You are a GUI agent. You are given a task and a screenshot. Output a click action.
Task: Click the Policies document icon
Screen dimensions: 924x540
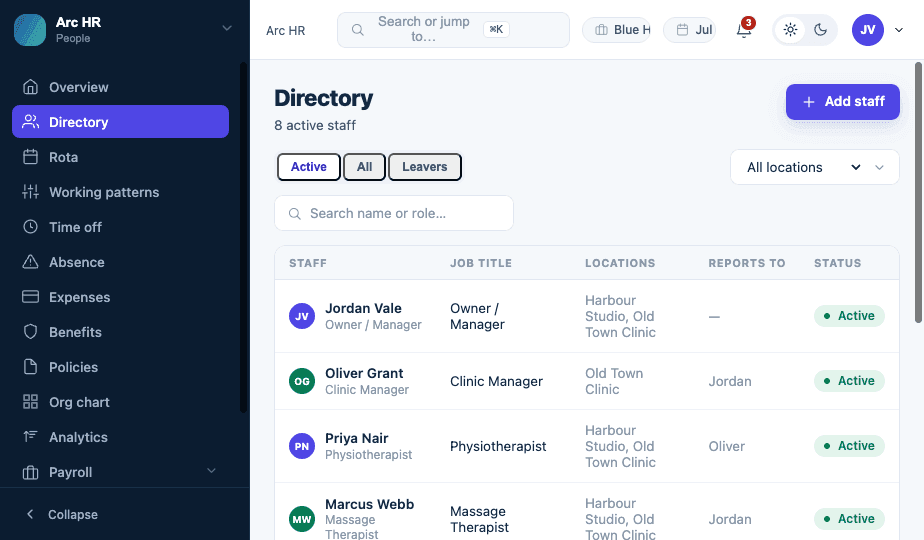pos(30,367)
